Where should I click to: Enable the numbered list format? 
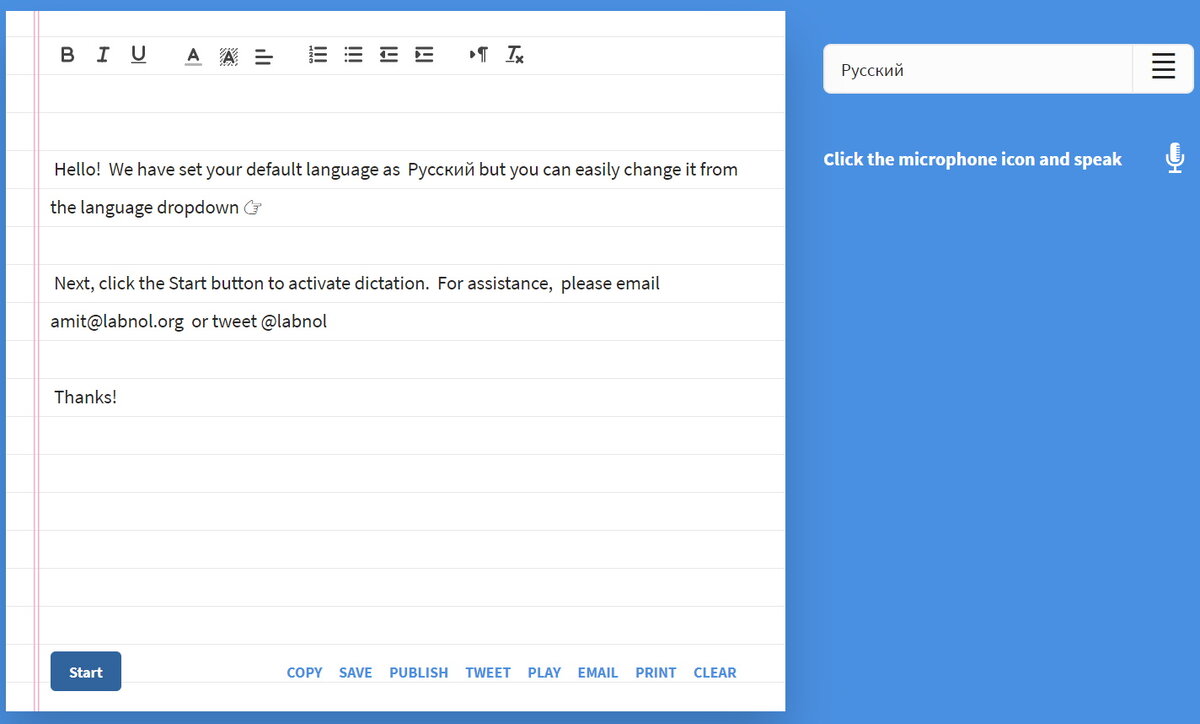pos(317,55)
